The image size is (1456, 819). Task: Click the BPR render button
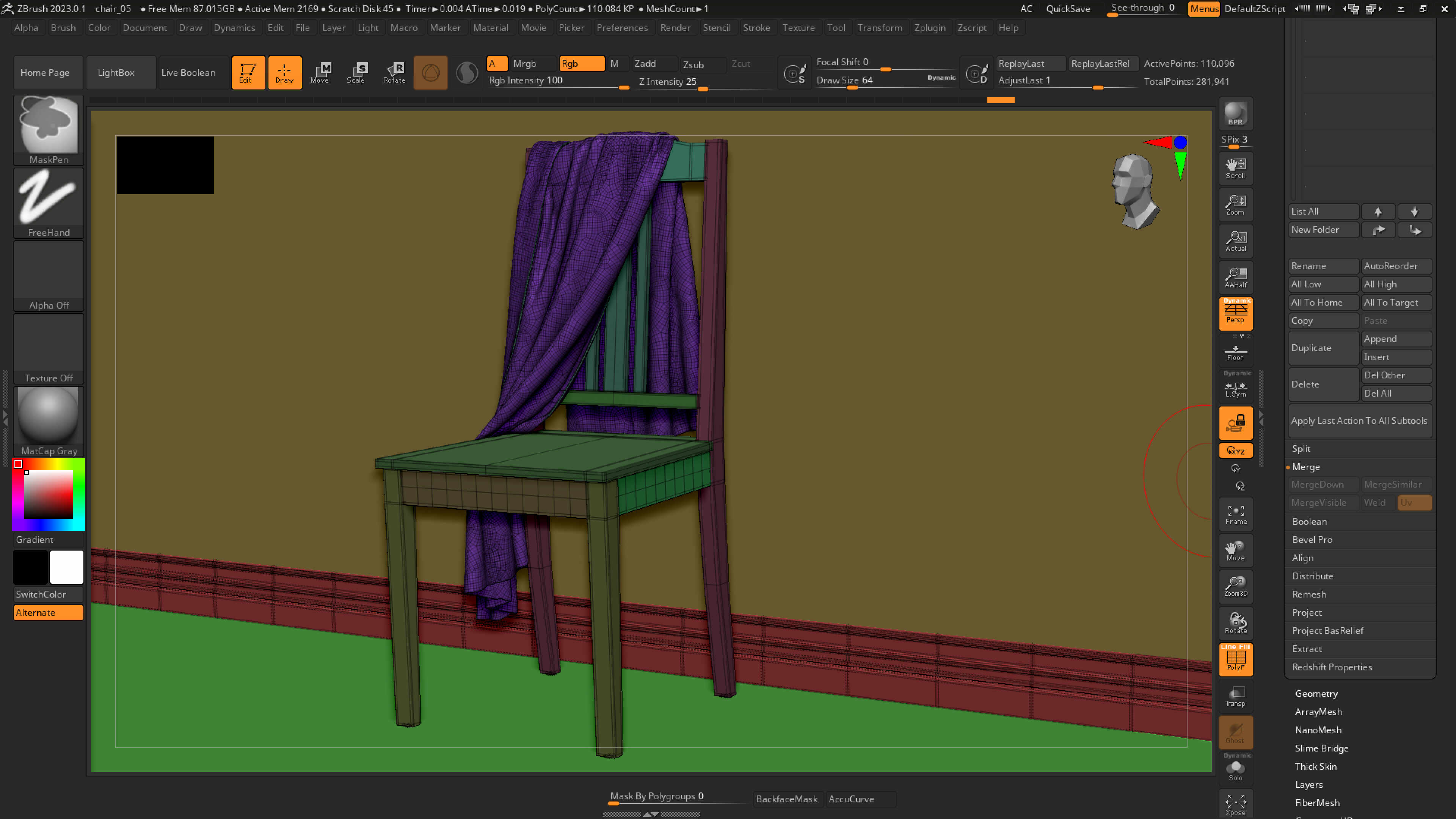pos(1235,114)
